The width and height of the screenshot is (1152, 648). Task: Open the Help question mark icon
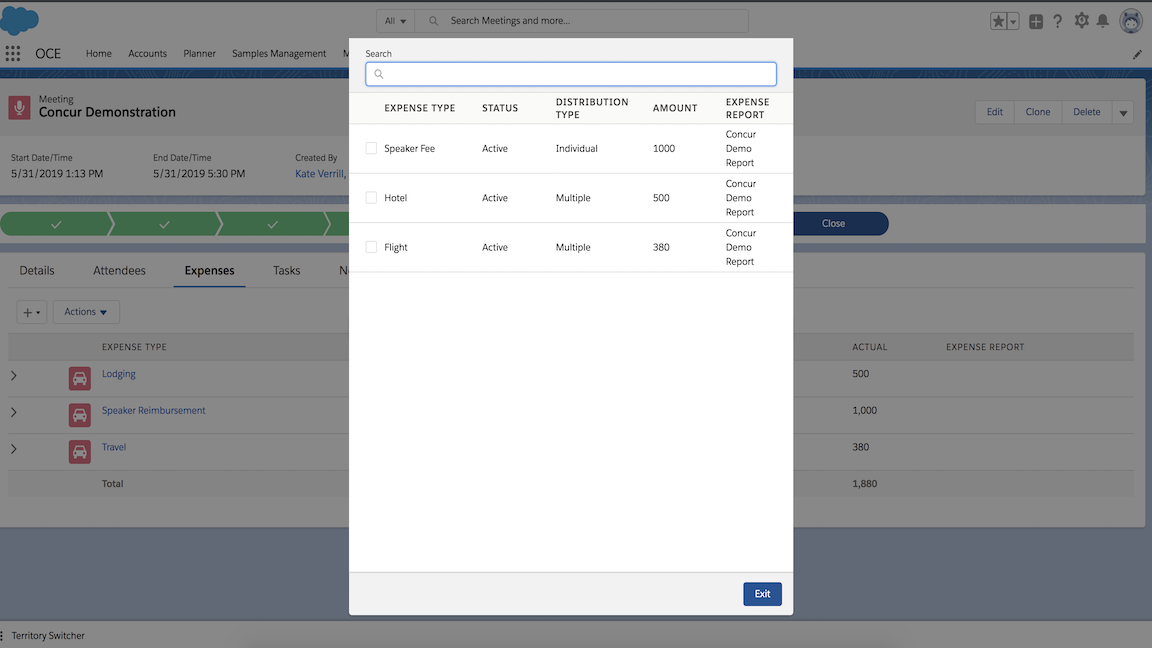tap(1057, 21)
